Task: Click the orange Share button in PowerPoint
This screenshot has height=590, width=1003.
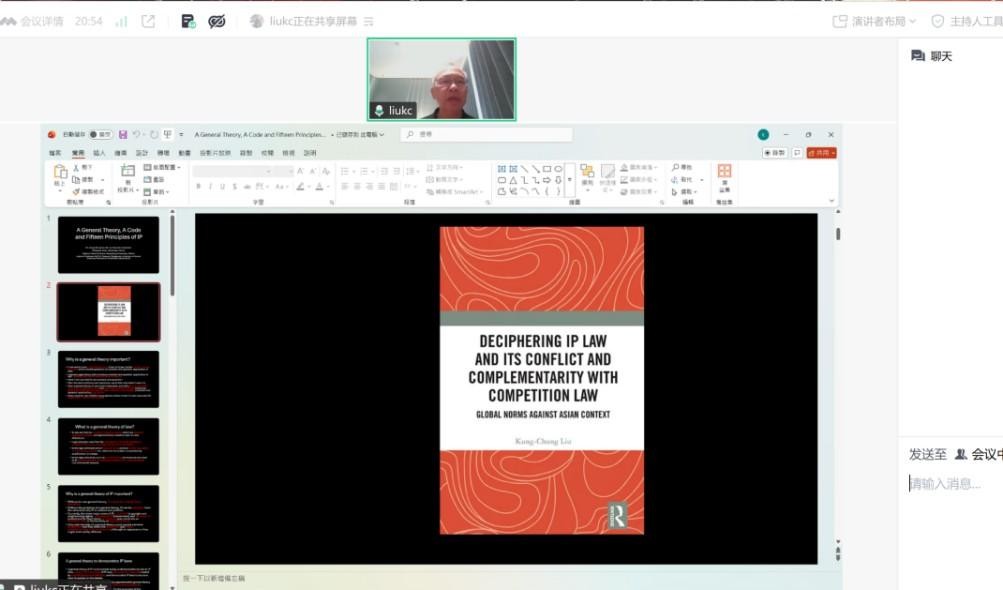Action: pos(821,153)
